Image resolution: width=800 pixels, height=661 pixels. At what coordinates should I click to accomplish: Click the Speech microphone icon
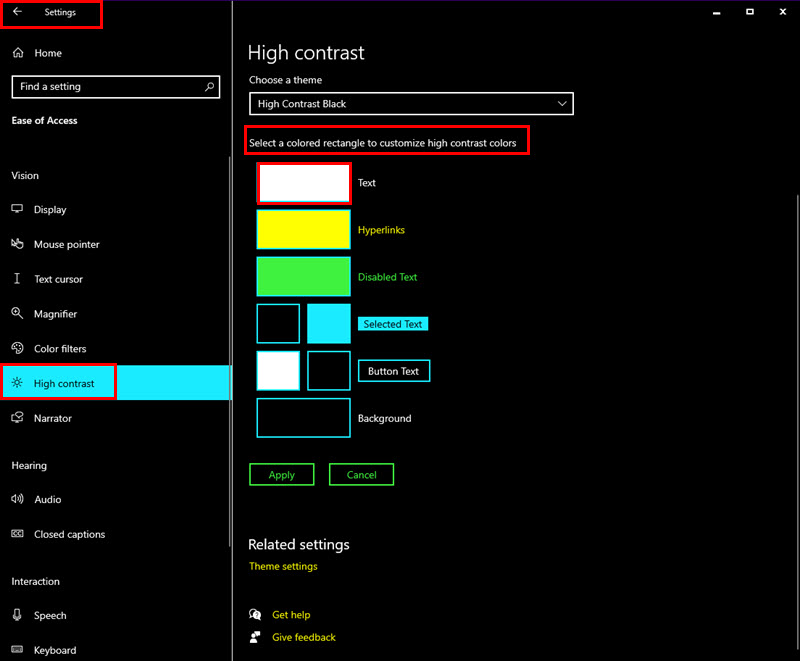pos(17,615)
